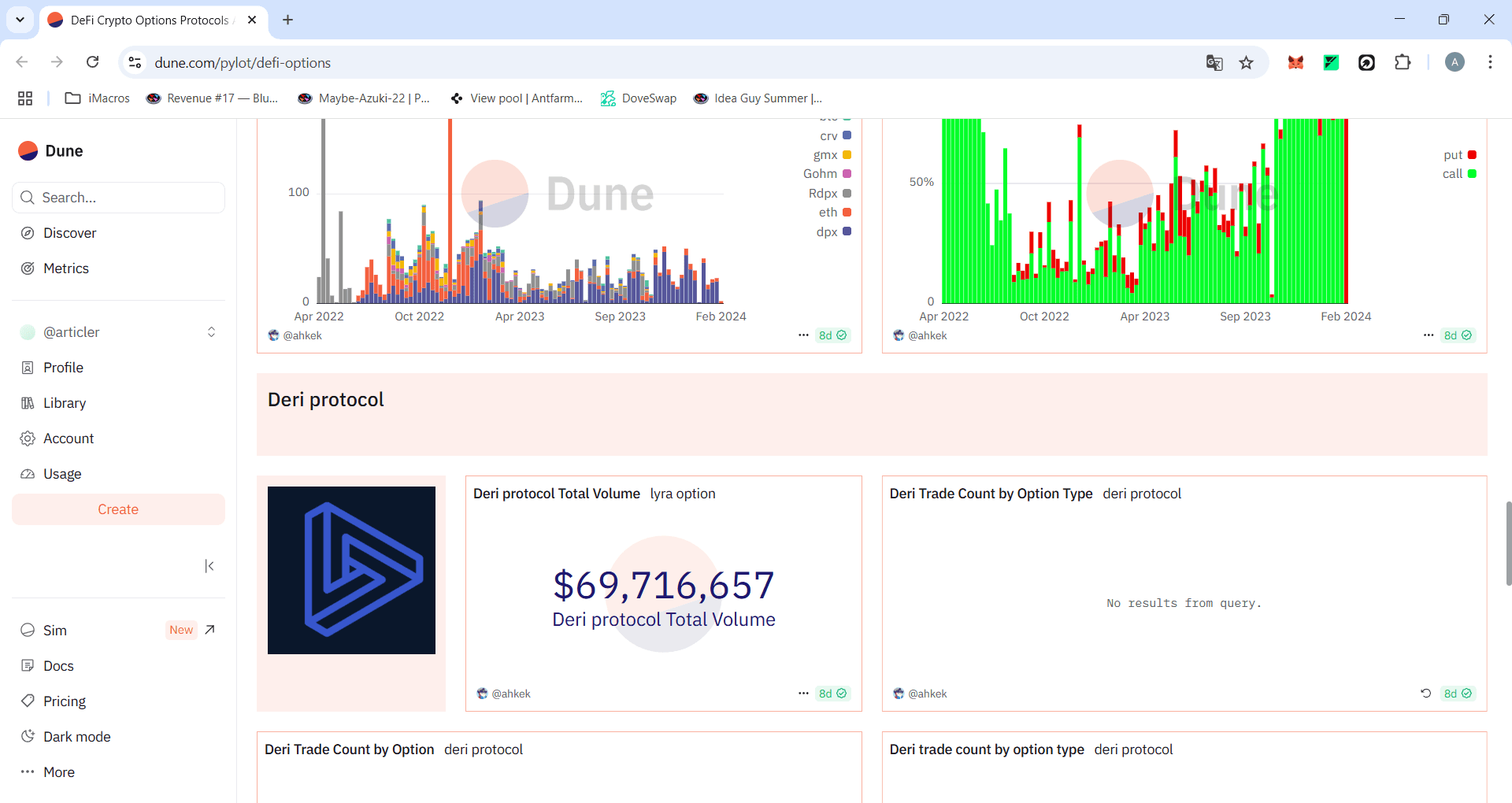Toggle the Gohm series in legend
Screen dimensions: 1512x803
[827, 174]
